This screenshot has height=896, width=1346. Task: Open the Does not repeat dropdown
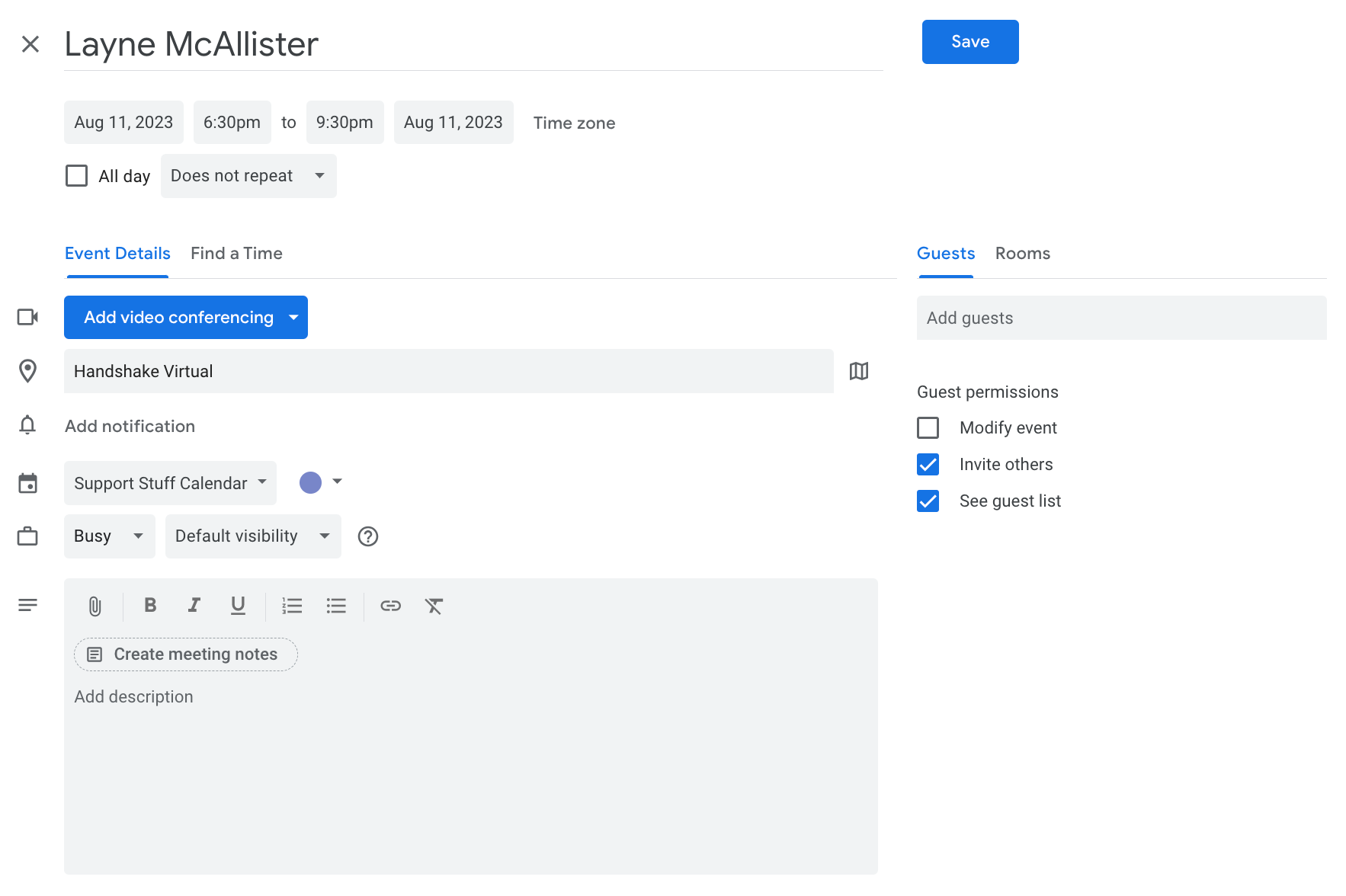point(248,176)
